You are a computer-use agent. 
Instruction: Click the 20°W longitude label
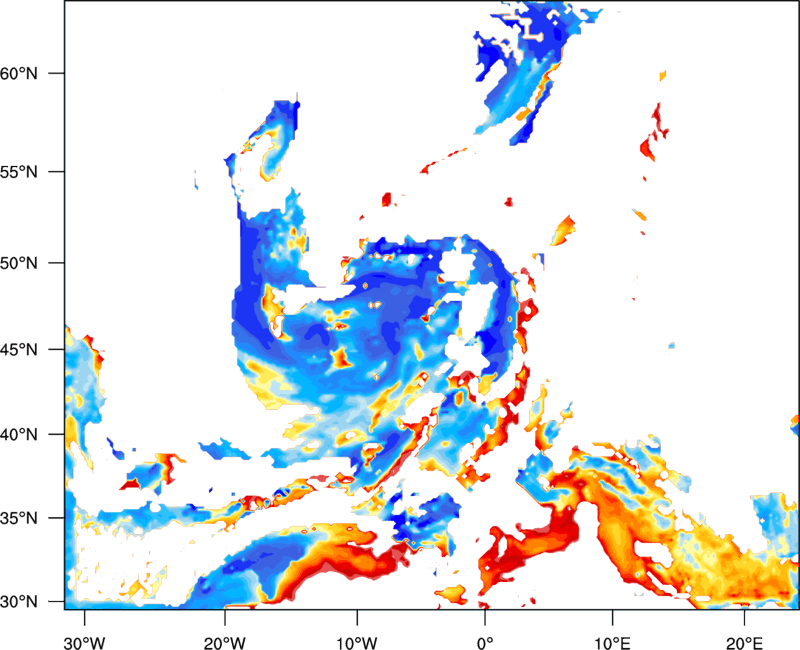(225, 643)
